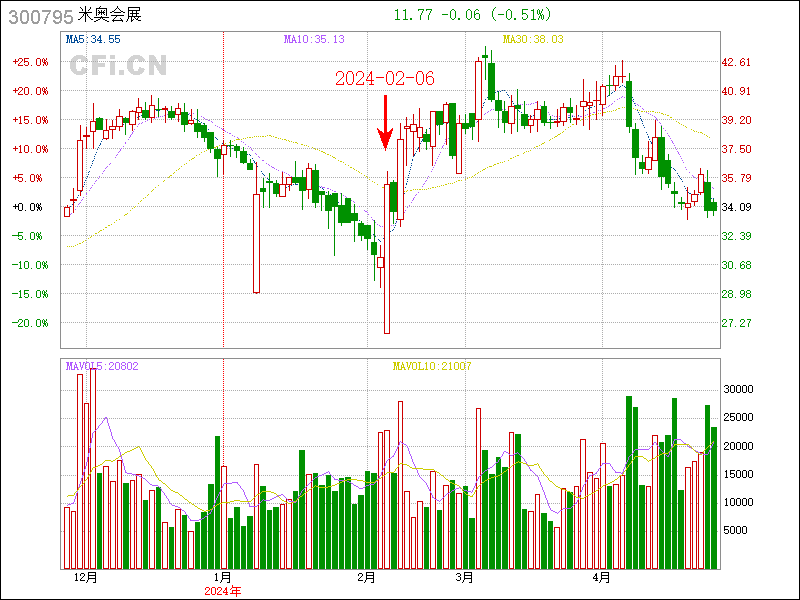Click the CFi.CN watermark logo
The height and width of the screenshot is (600, 800).
[117, 66]
